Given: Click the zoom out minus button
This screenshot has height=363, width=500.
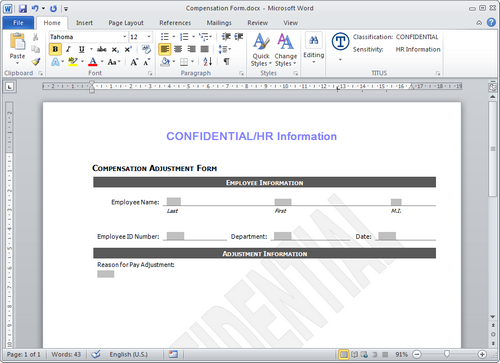Looking at the screenshot, I should 417,354.
